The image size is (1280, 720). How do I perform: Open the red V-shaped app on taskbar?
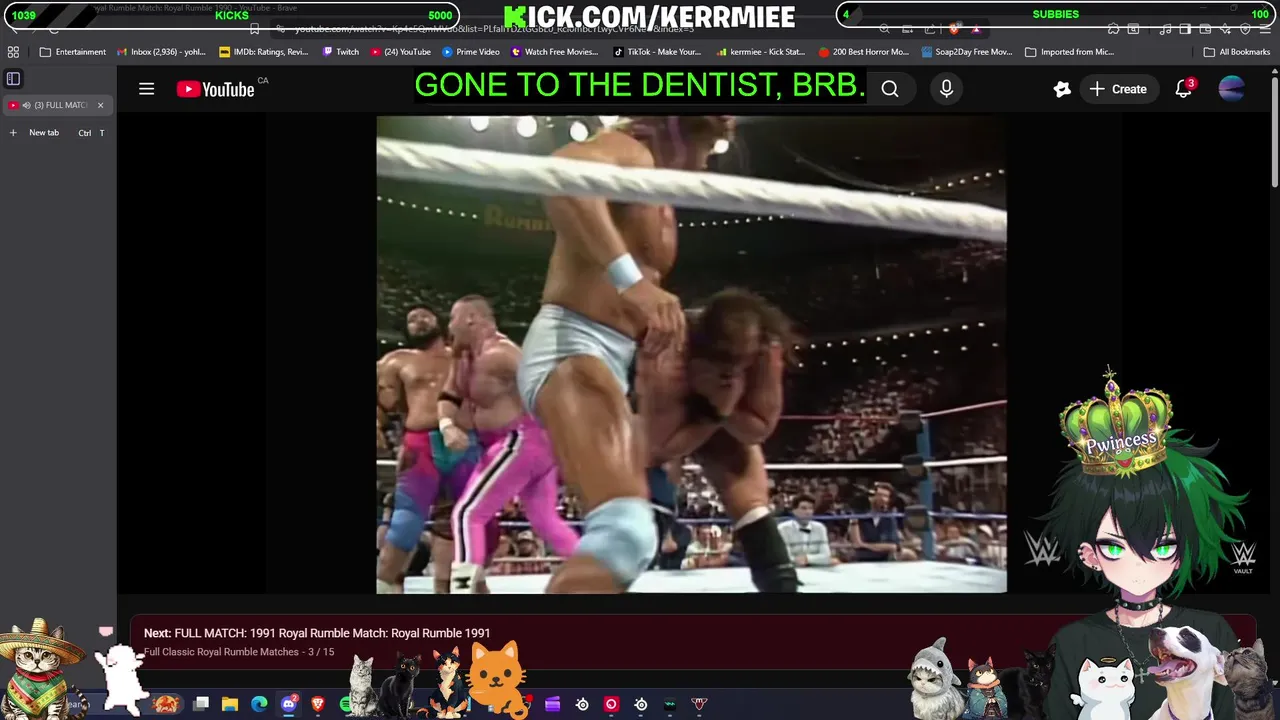[699, 704]
